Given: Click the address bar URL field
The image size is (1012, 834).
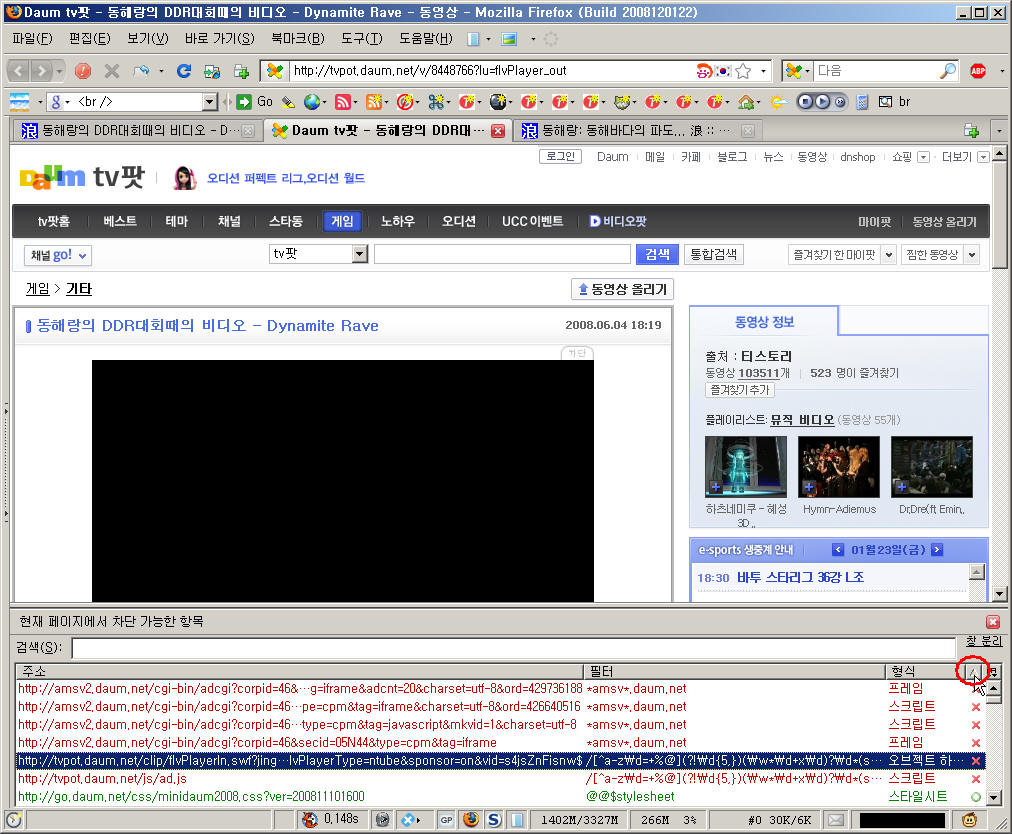Looking at the screenshot, I should (x=491, y=71).
